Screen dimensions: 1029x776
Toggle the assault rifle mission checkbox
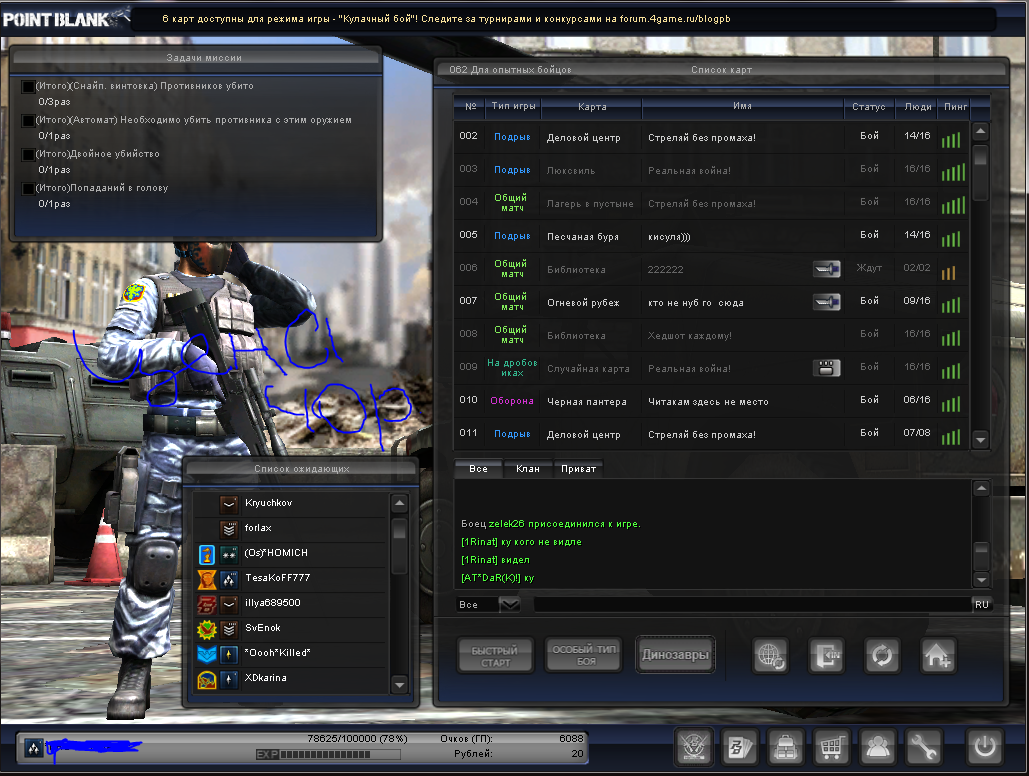click(x=28, y=120)
